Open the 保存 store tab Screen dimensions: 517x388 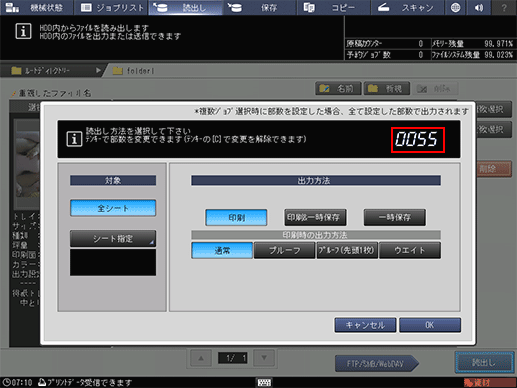tap(260, 7)
